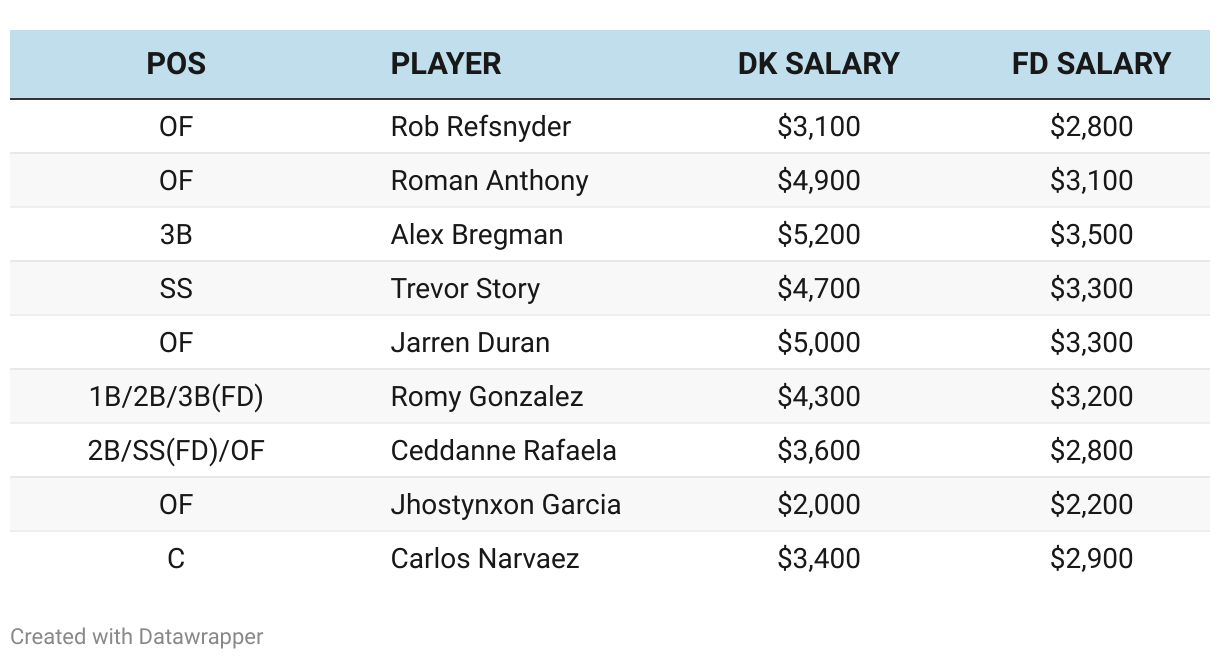Click the $3,500 FD salary value

(1092, 235)
